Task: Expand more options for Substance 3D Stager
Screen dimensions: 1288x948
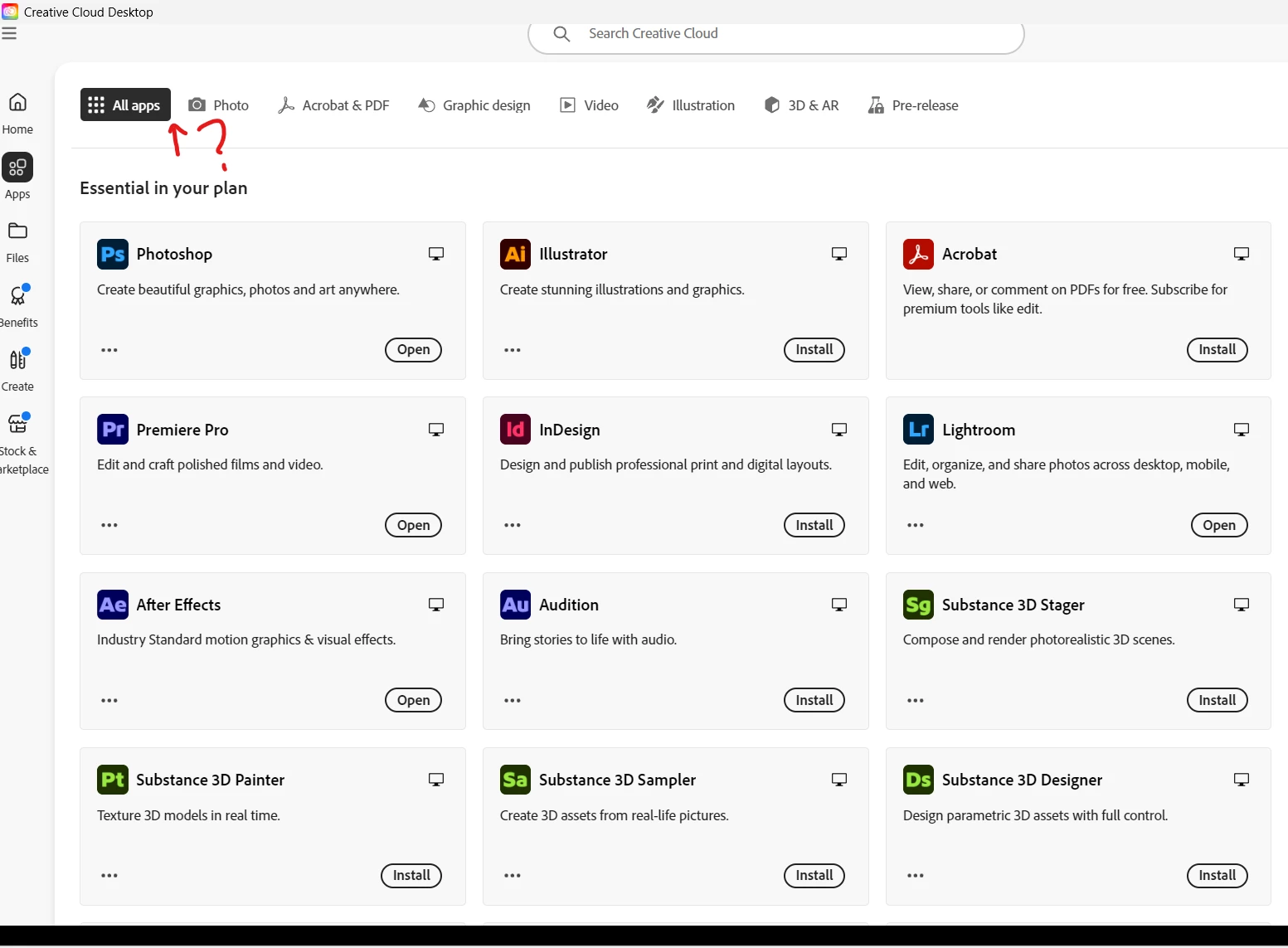Action: tap(916, 700)
